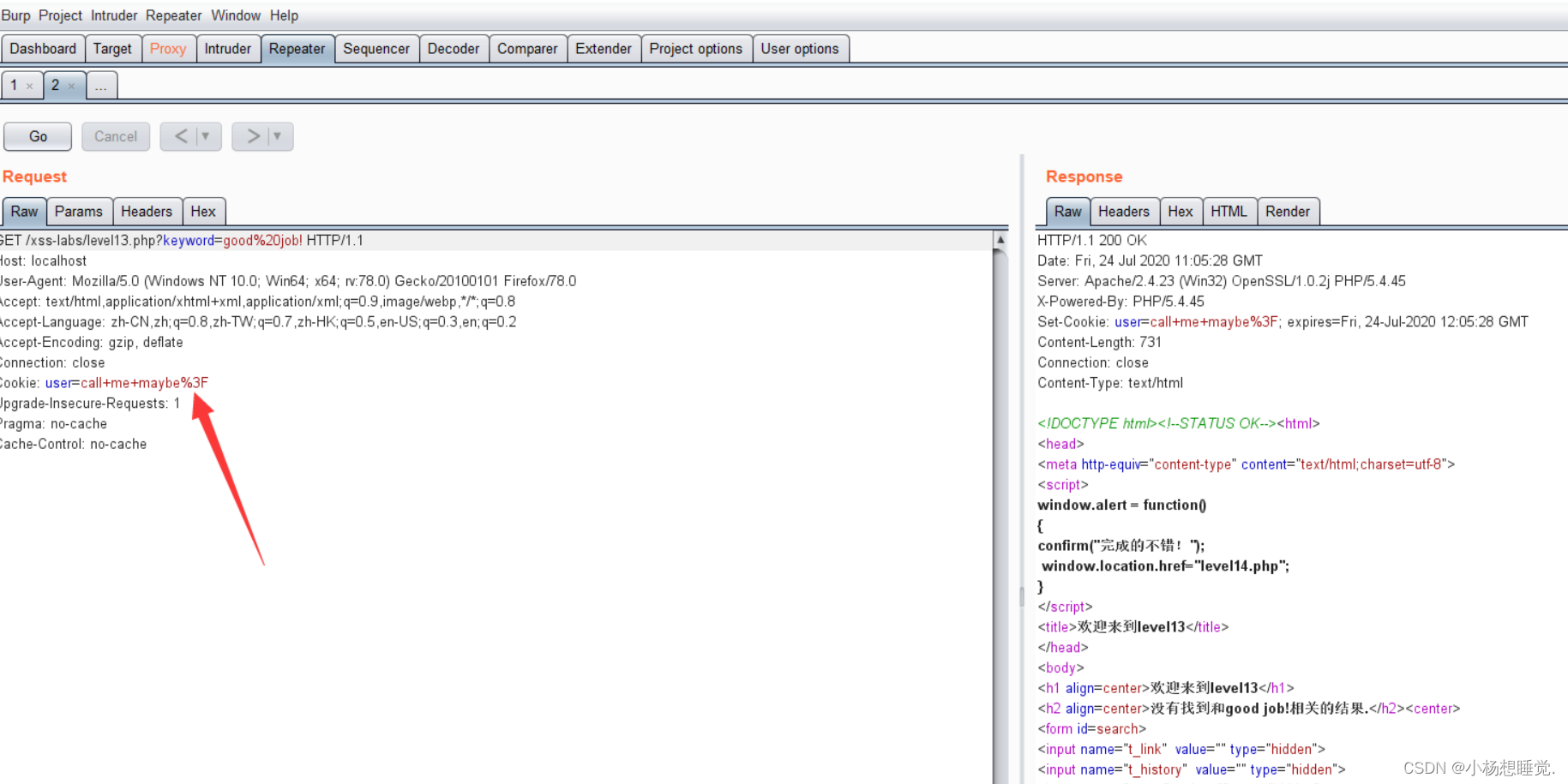Open the Burp menu
The image size is (1568, 784).
(15, 15)
